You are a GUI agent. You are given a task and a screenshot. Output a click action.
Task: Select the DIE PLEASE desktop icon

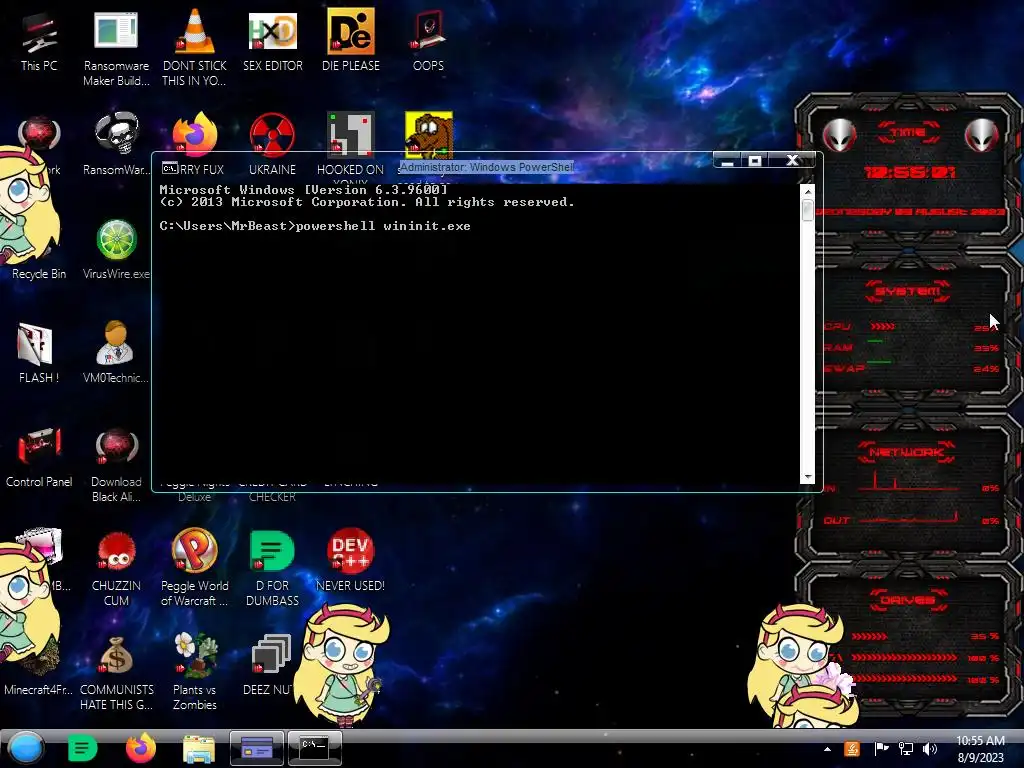pos(351,40)
